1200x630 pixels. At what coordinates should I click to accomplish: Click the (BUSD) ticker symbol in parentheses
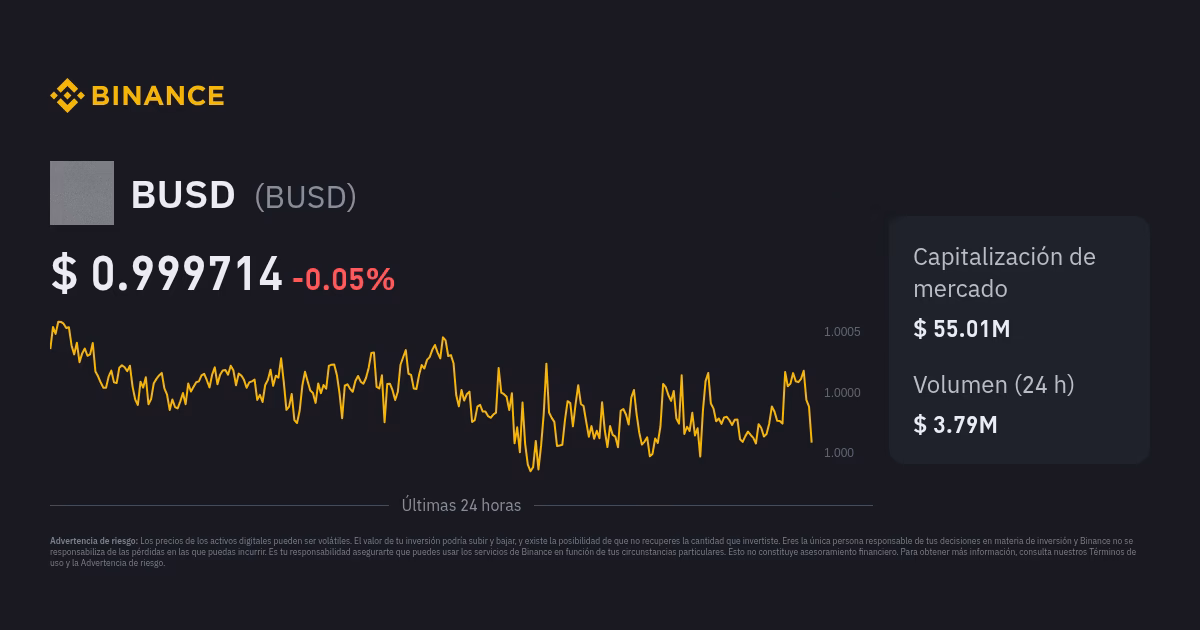pyautogui.click(x=305, y=197)
